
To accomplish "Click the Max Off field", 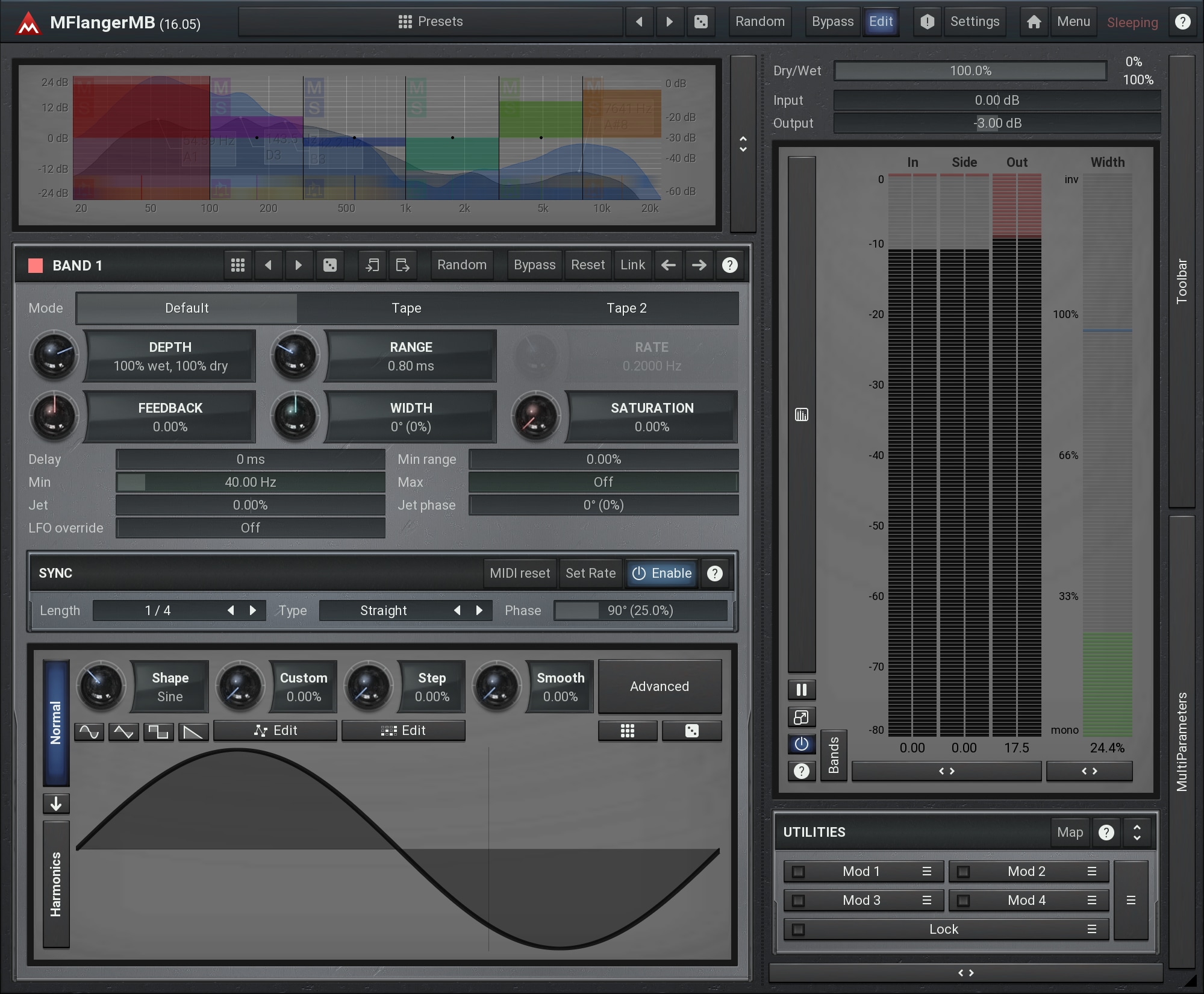I will [604, 482].
